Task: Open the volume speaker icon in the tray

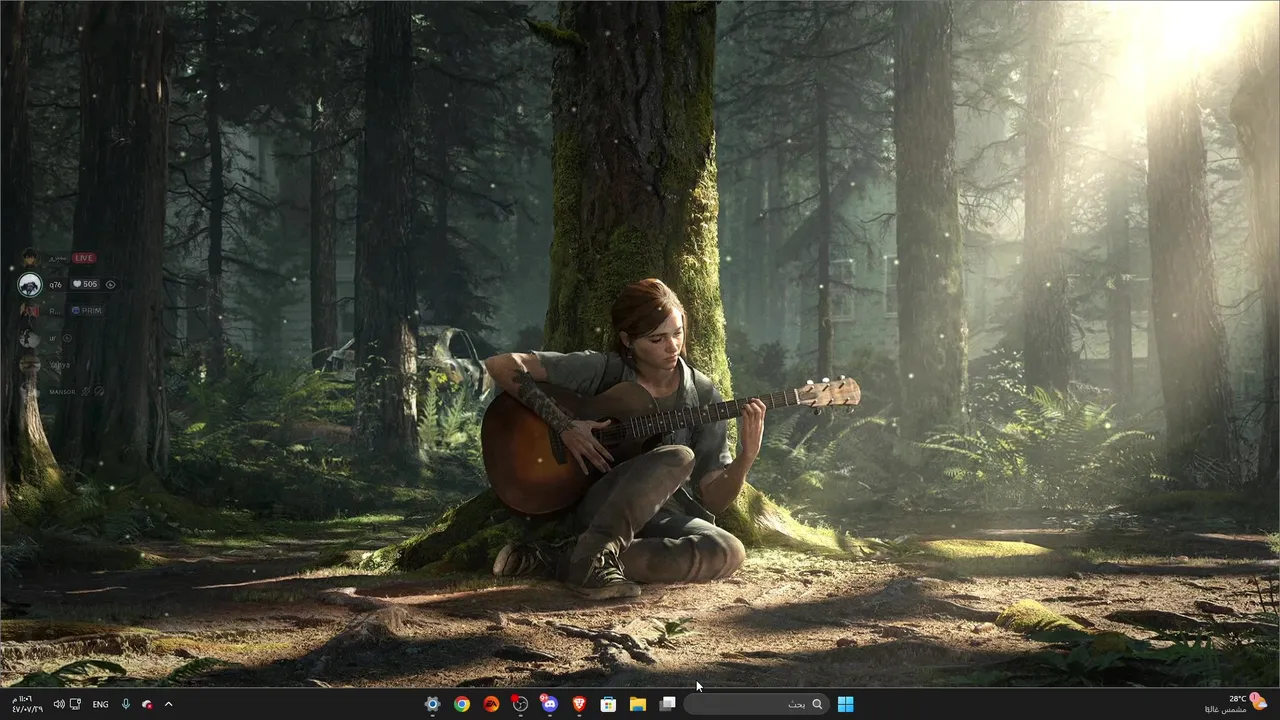Action: (58, 704)
